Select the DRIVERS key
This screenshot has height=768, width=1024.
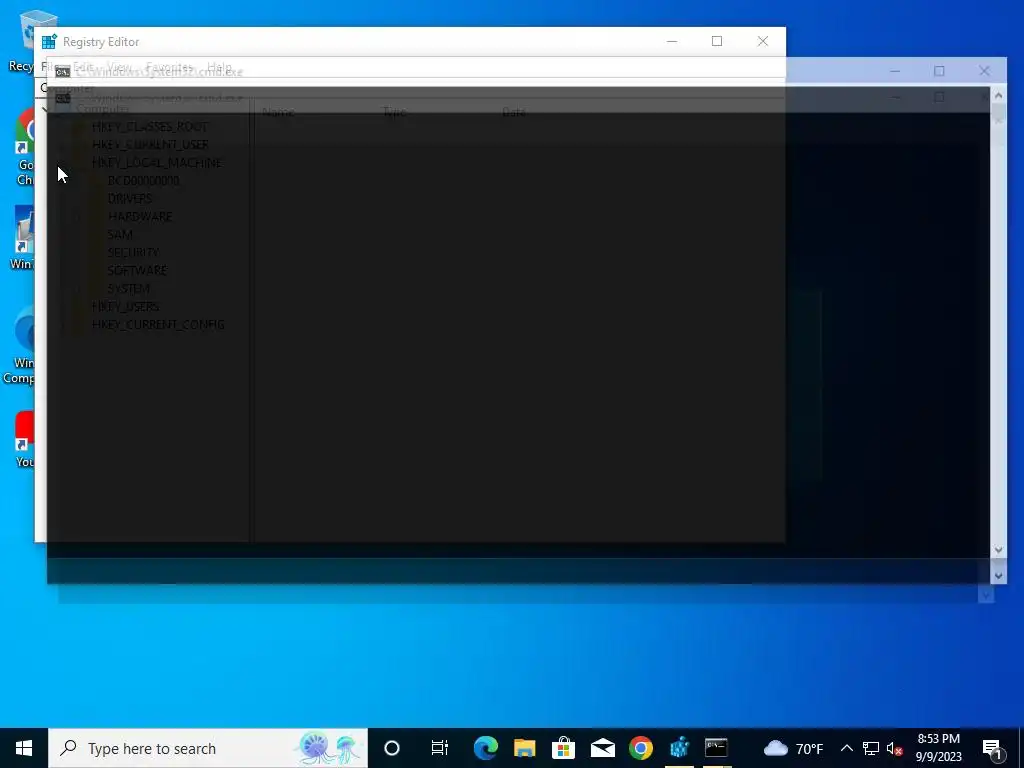click(x=130, y=199)
